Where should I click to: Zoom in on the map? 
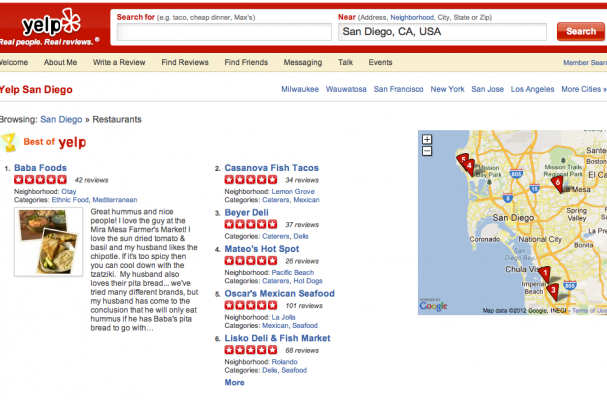427,139
